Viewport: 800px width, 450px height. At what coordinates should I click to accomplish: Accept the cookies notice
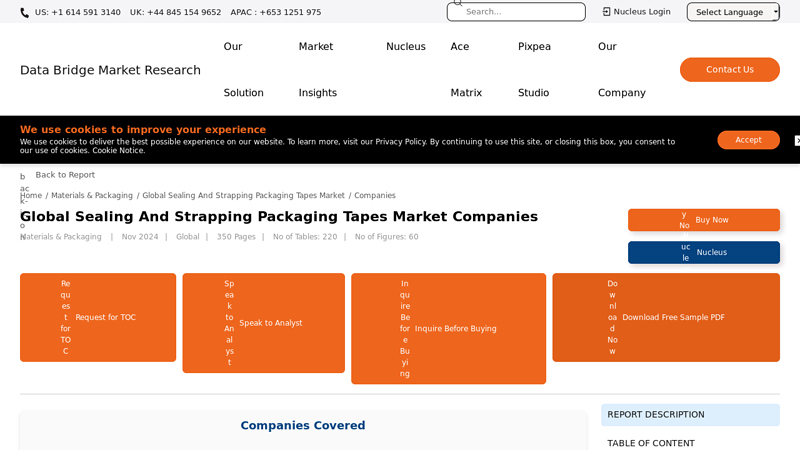748,140
